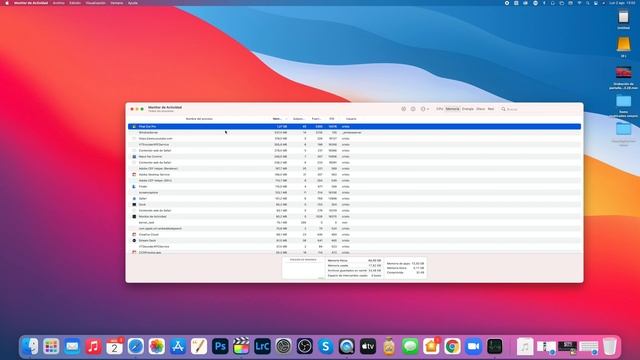640x360 pixels.
Task: Select the Safari process row
Action: [x=354, y=198]
